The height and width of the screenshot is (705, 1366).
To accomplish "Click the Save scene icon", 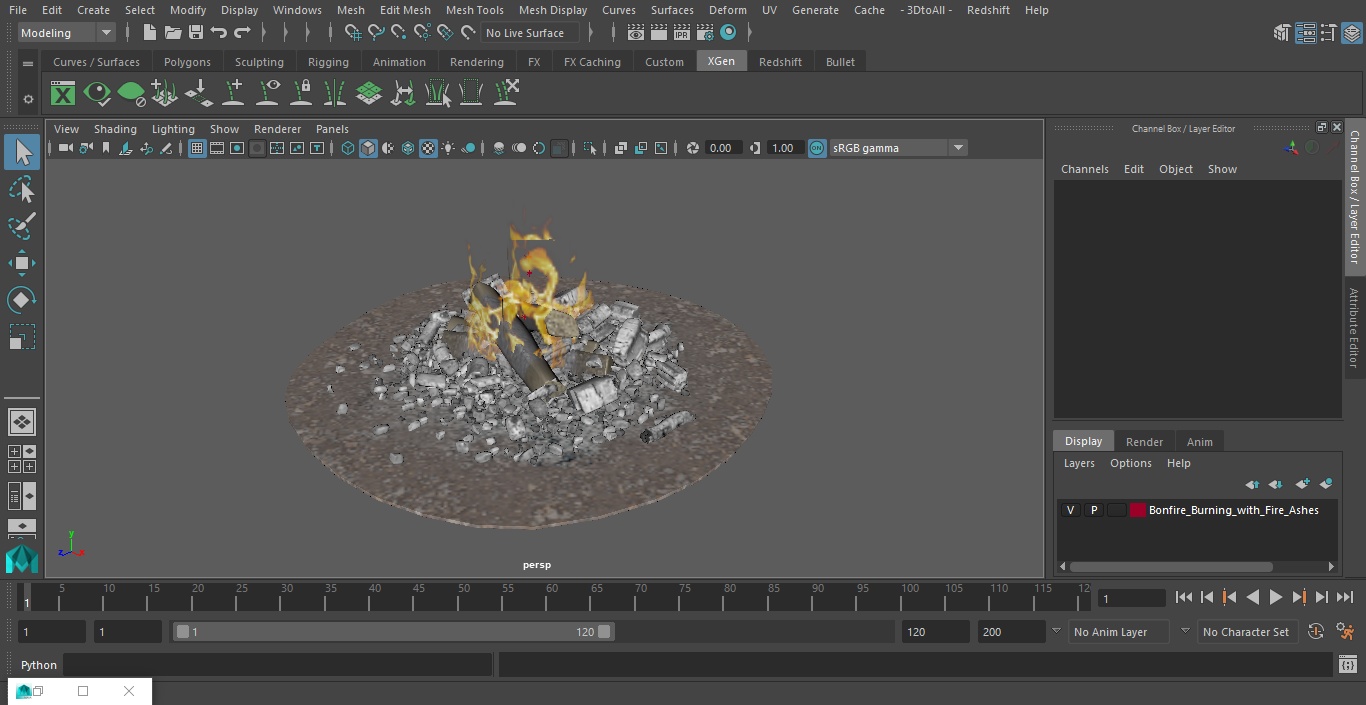I will pos(196,33).
